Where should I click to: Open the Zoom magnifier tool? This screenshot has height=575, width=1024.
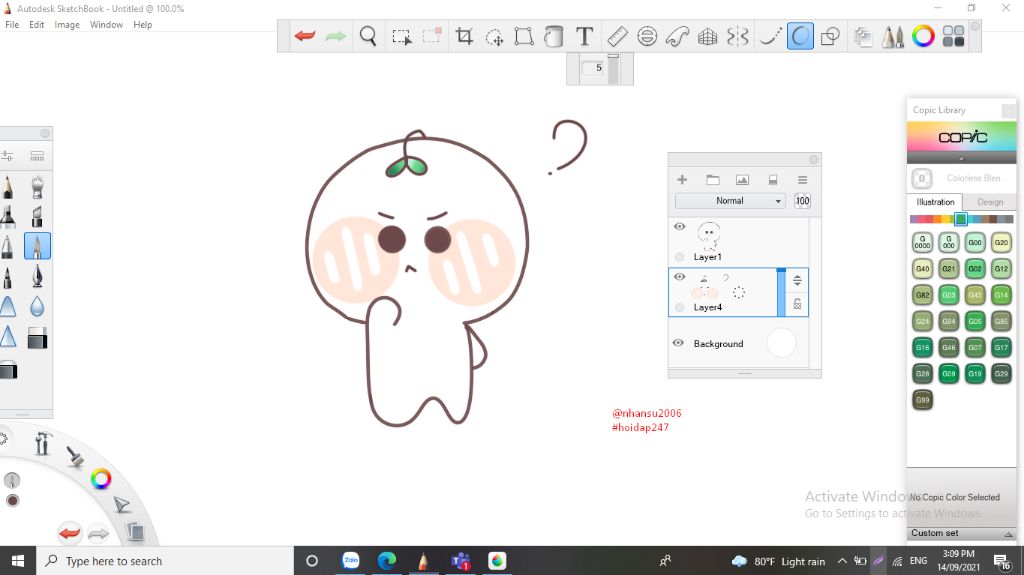click(368, 37)
